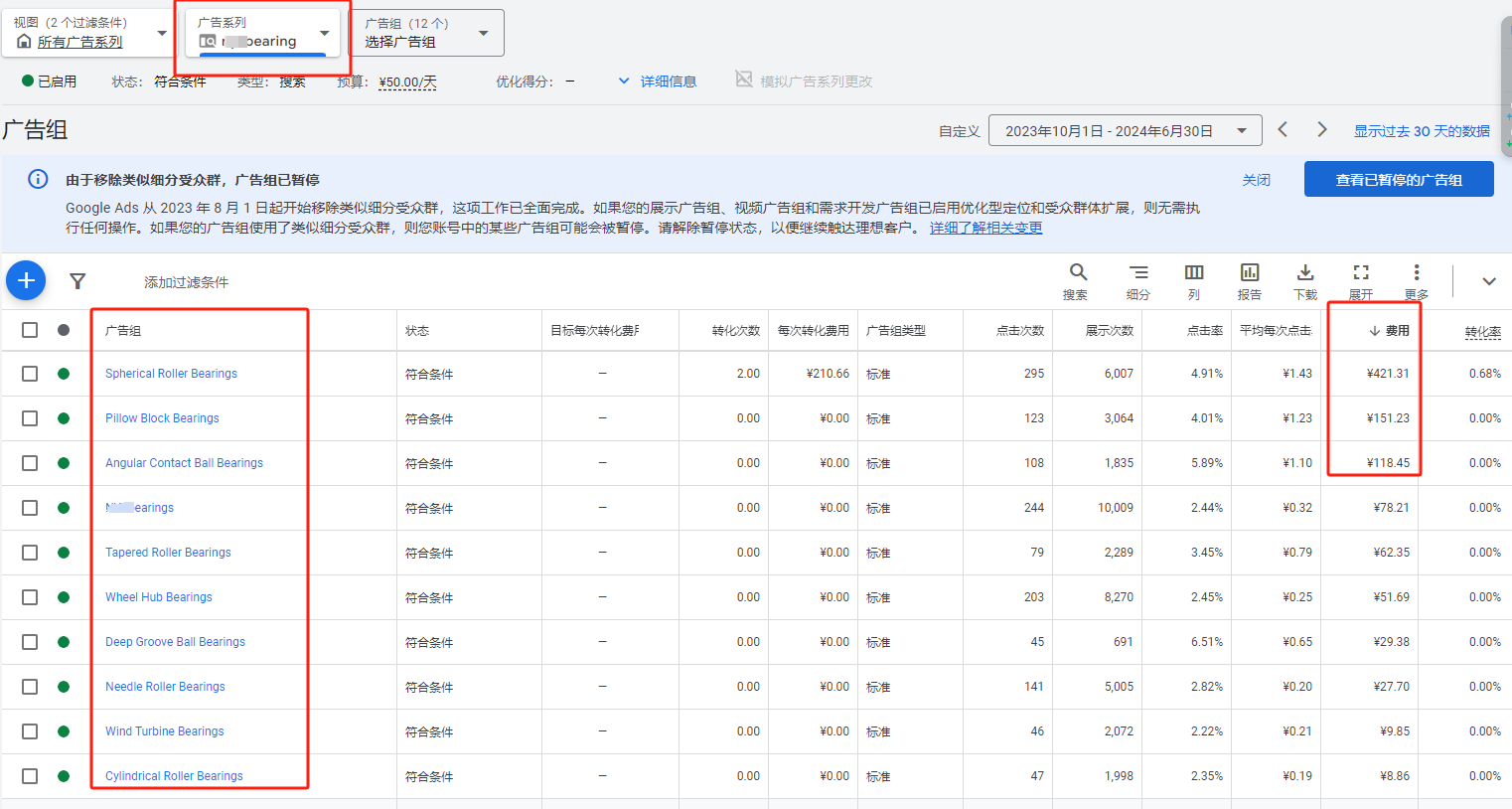Click status dot for Spherical Roller Bearings
Image resolution: width=1512 pixels, height=809 pixels.
click(x=64, y=374)
